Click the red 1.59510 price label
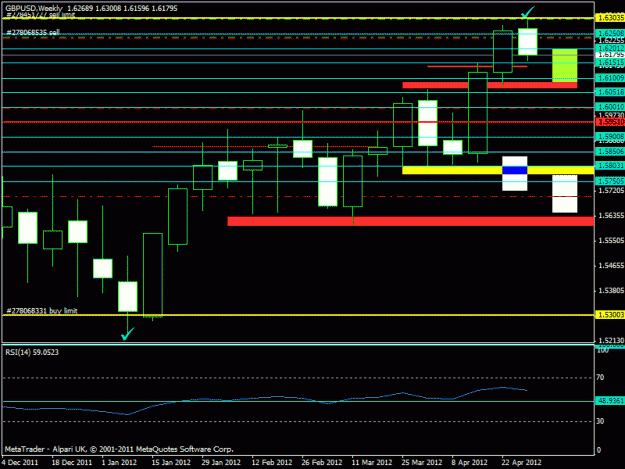 point(609,122)
